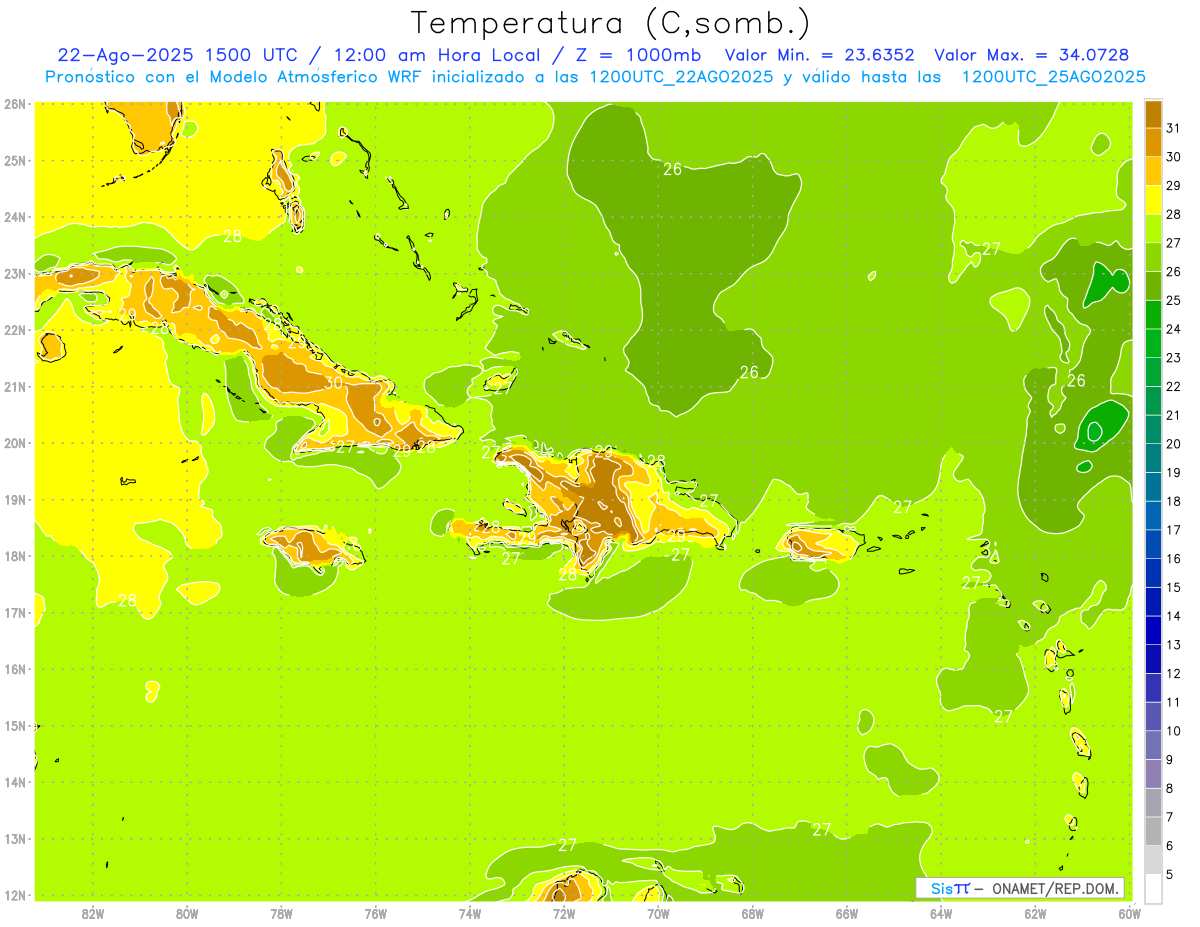Select 'Valor Min. = 23.6352' text
Screen dimensions: 1200x927
pos(819,55)
